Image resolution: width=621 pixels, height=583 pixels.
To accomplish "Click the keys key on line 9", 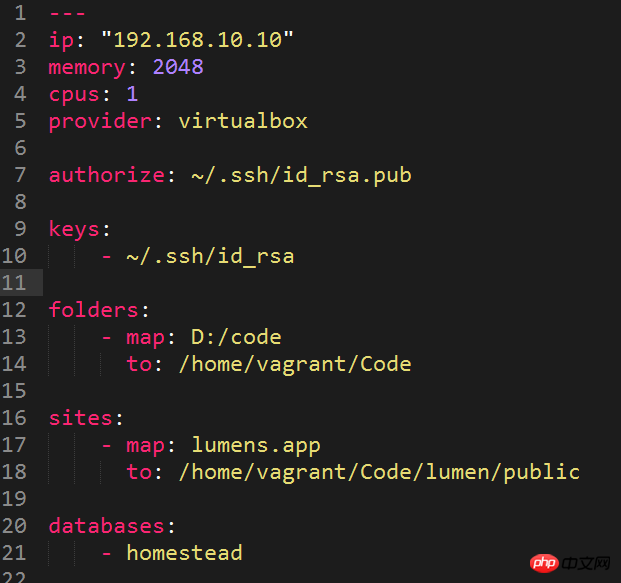I will click(74, 229).
